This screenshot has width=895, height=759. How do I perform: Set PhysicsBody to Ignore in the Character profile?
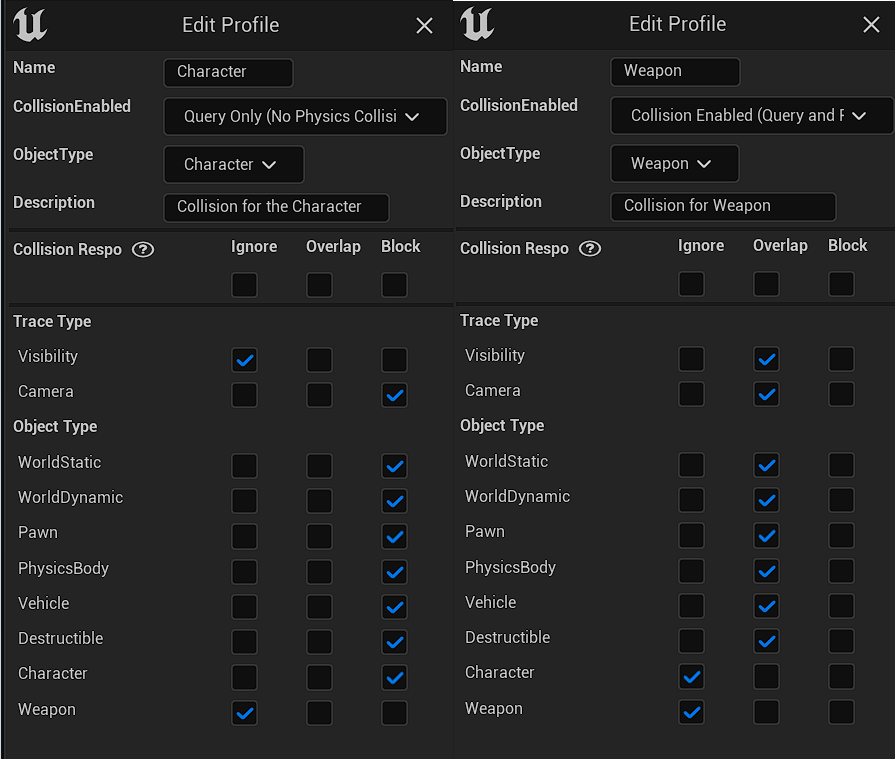click(x=244, y=572)
